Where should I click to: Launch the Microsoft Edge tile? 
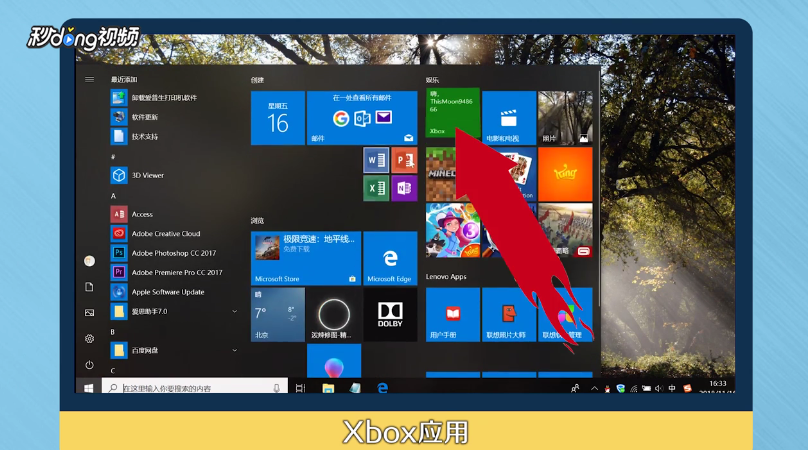pos(390,258)
